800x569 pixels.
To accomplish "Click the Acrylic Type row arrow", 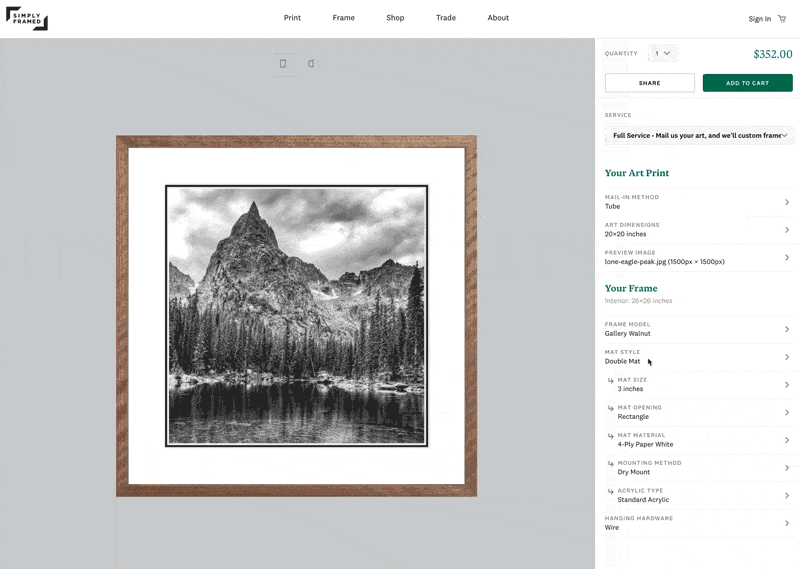I will pyautogui.click(x=786, y=495).
